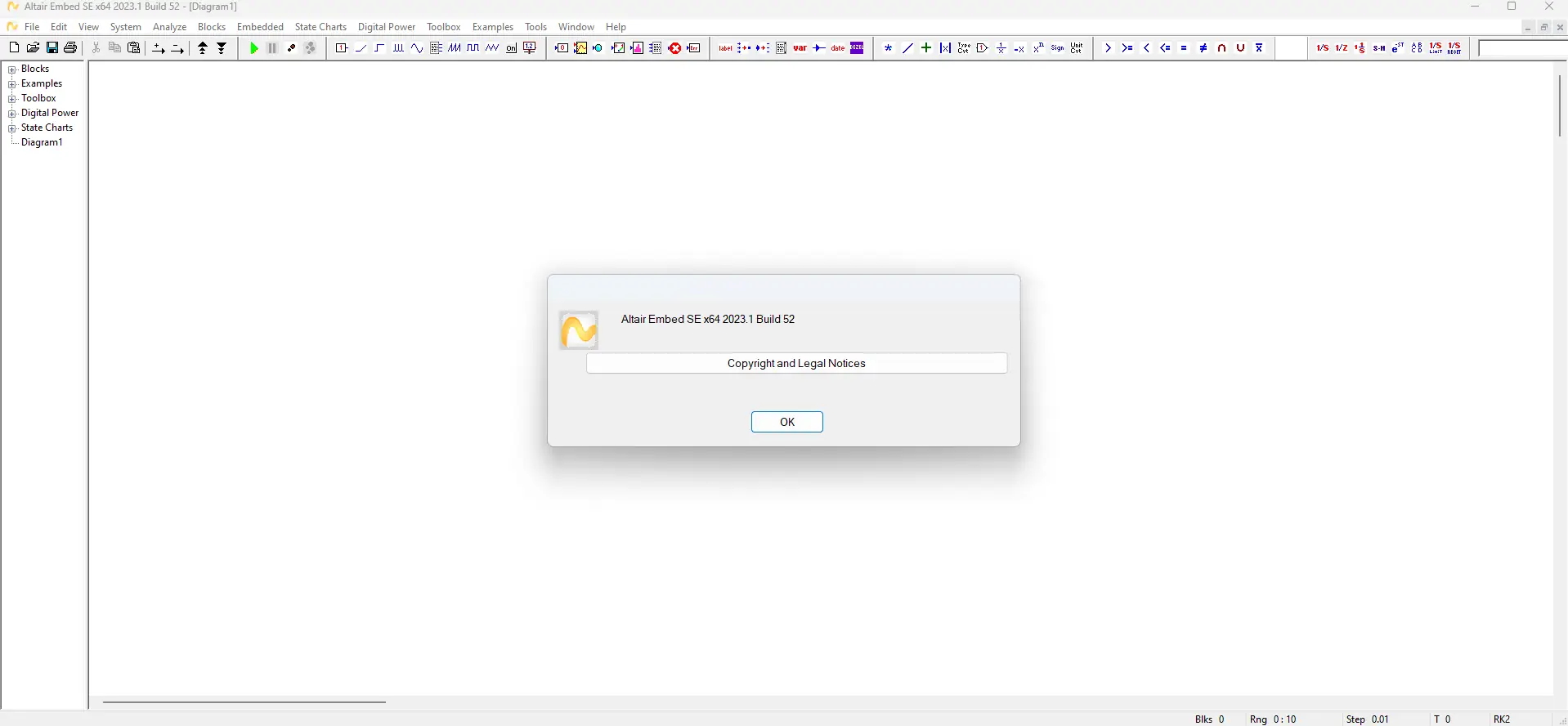The image size is (1568, 726).
Task: Insert a sawtooth wave block
Action: click(x=455, y=48)
